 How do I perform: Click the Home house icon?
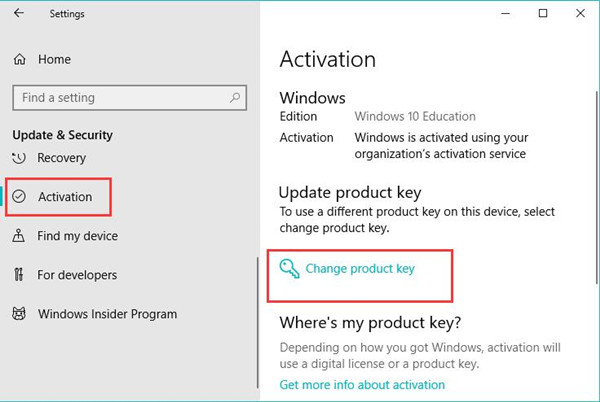click(x=20, y=59)
